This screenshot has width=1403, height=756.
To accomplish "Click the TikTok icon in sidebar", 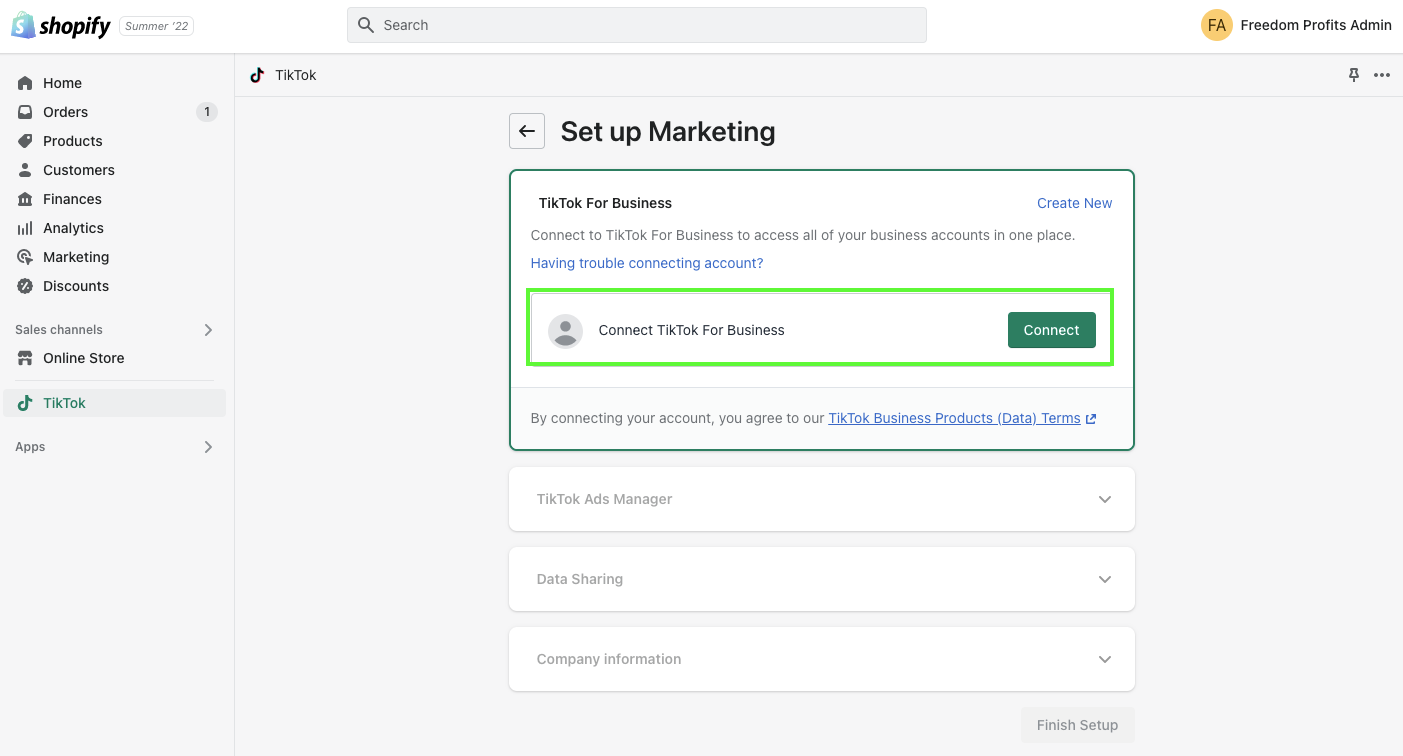I will coord(25,403).
